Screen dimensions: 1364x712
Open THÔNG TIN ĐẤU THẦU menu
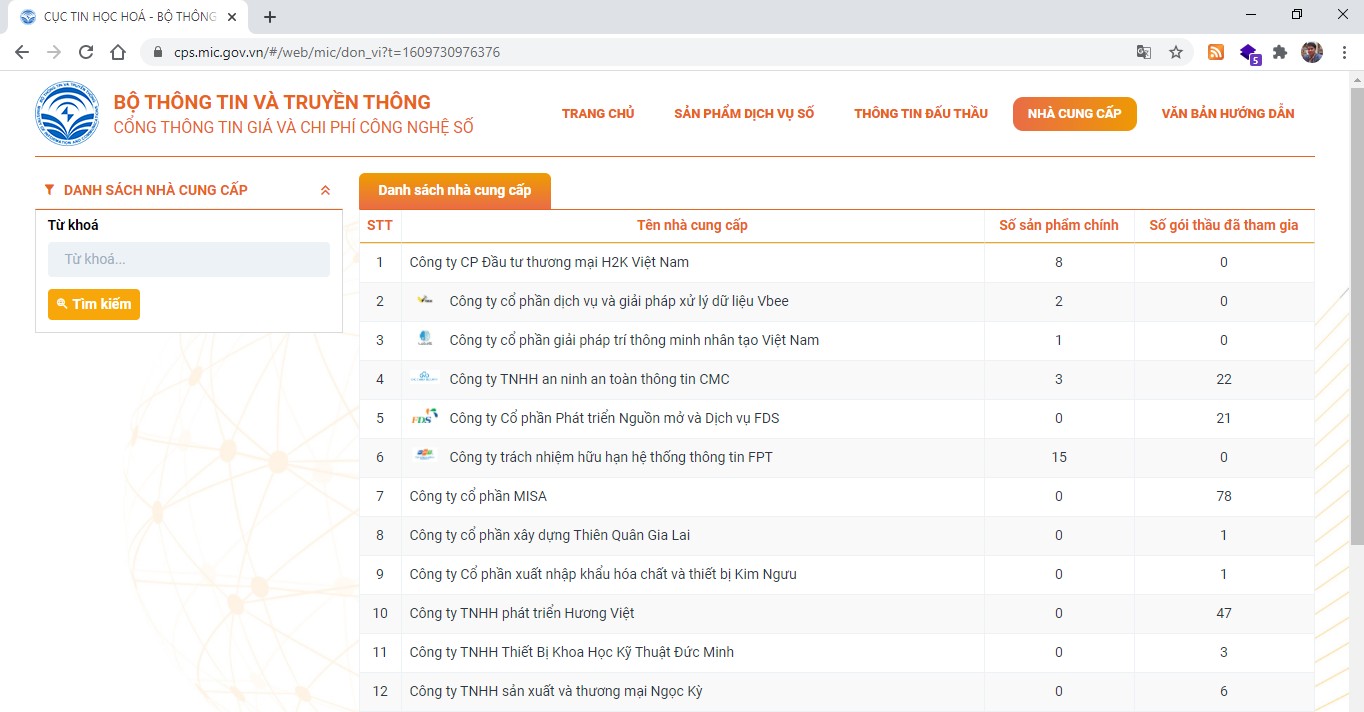point(921,113)
